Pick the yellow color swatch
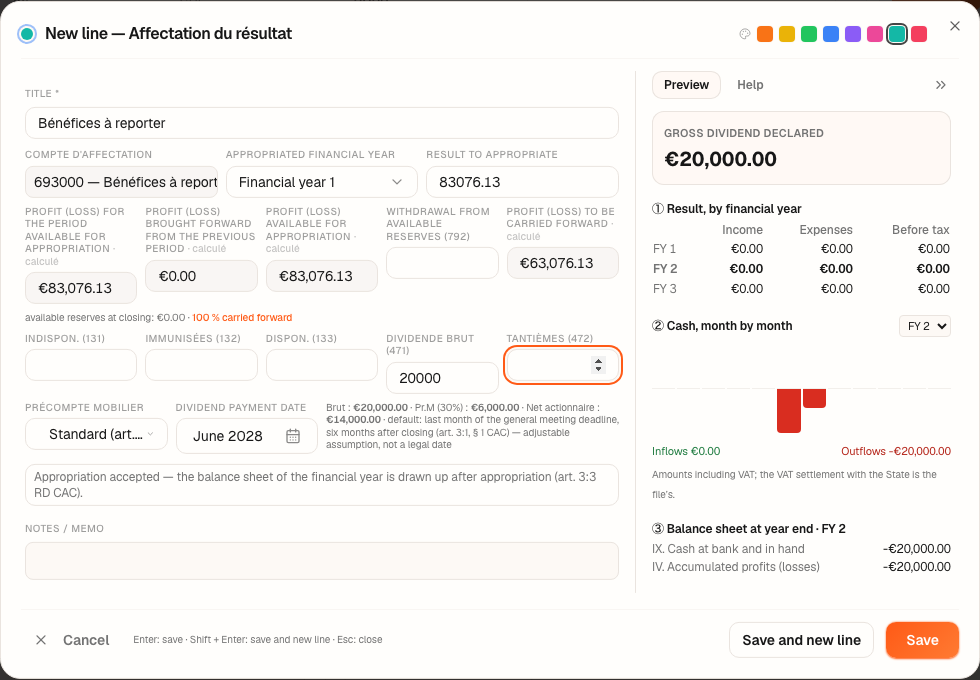This screenshot has height=680, width=980. (787, 34)
